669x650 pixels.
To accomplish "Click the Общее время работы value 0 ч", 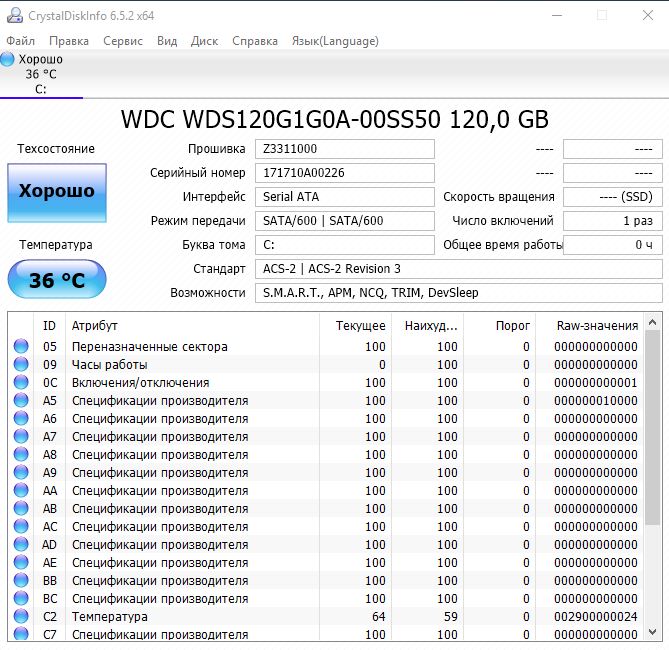I will click(x=613, y=245).
